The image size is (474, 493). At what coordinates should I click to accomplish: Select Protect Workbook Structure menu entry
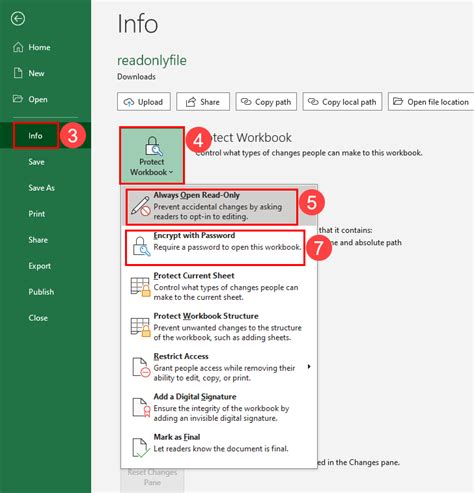coord(219,327)
